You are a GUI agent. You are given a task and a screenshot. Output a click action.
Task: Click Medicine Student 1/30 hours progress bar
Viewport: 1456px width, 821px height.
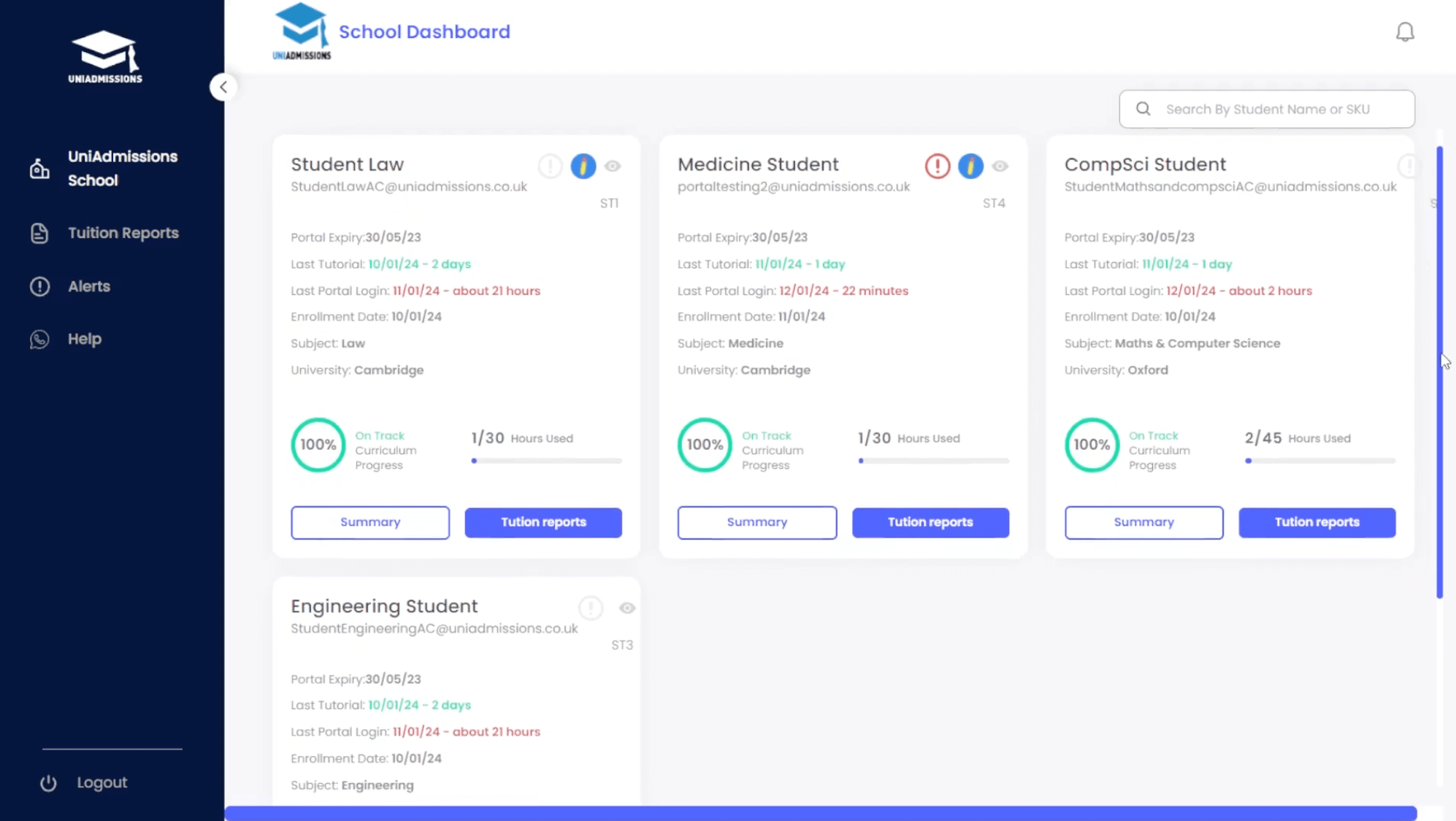(x=934, y=461)
